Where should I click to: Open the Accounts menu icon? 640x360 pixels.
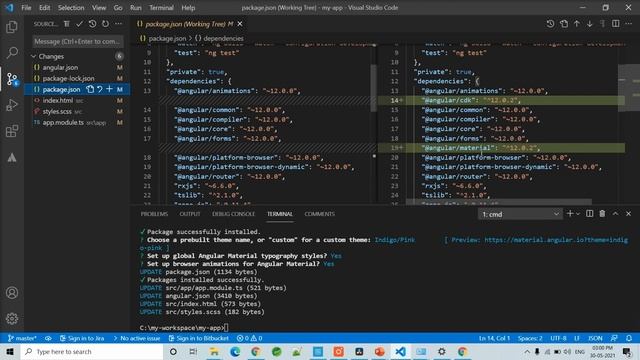click(12, 293)
